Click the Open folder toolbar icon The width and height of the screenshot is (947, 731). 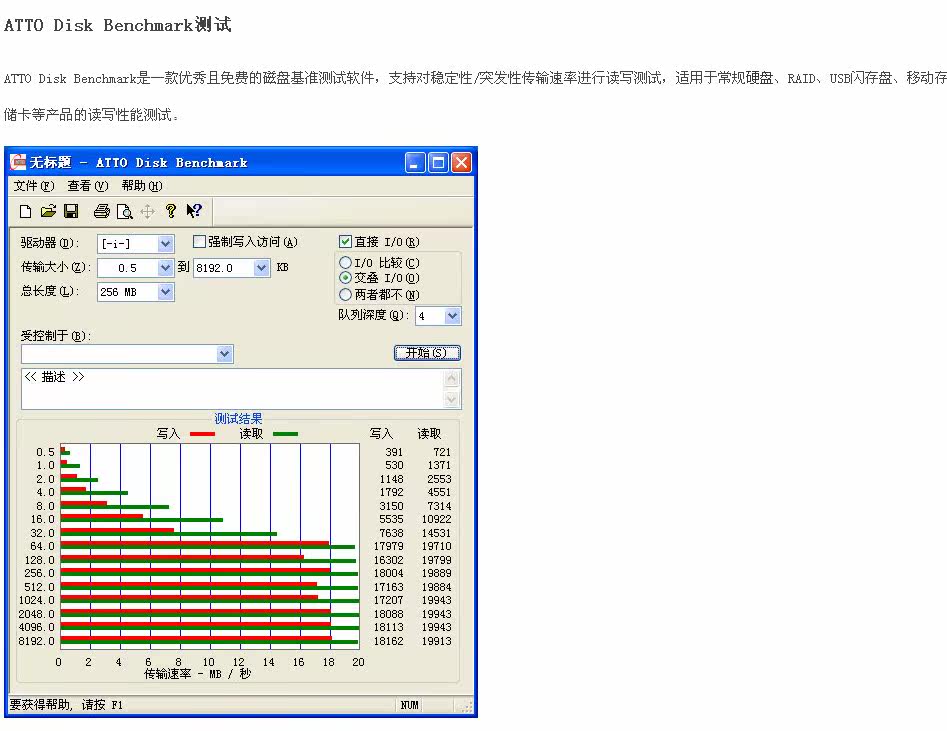pos(48,211)
